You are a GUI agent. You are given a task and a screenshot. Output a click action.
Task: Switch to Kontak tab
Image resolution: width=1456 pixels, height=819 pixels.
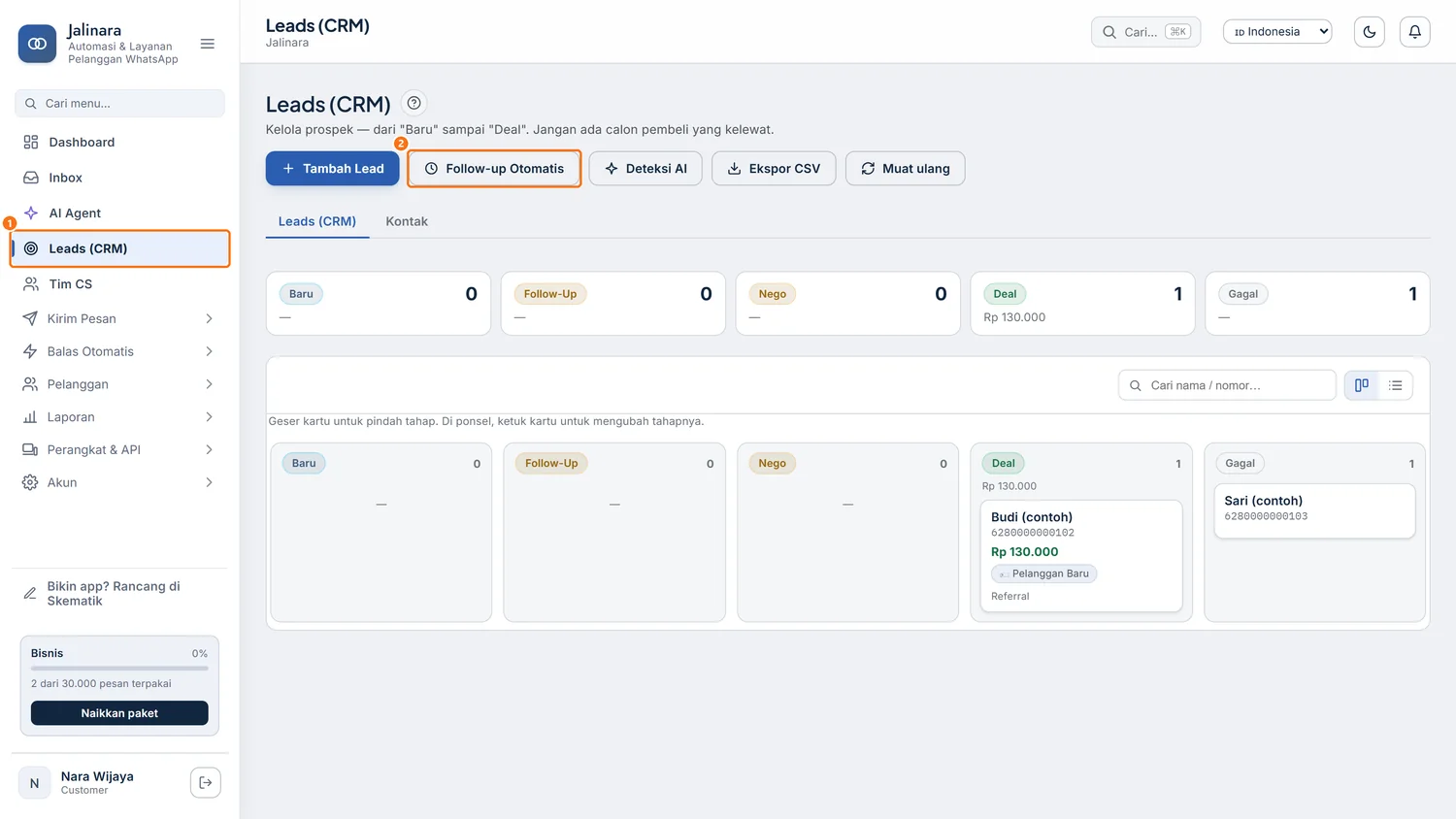coord(407,221)
